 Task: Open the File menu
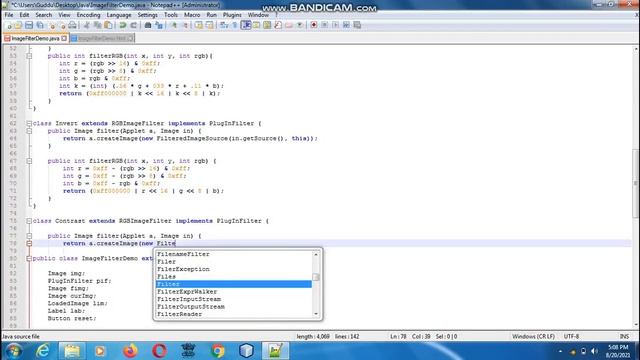tap(9, 15)
